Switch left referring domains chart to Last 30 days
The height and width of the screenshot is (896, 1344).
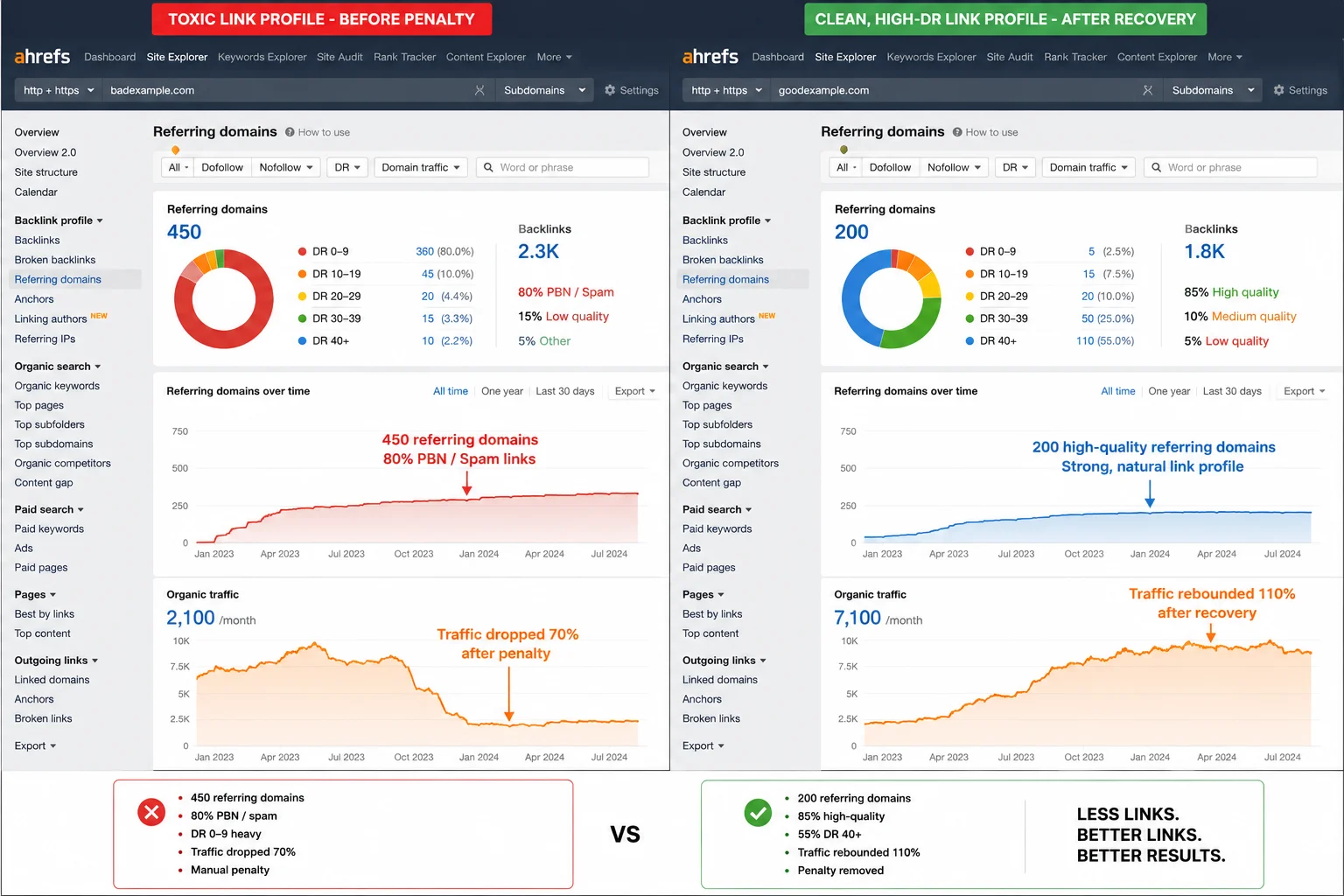565,391
